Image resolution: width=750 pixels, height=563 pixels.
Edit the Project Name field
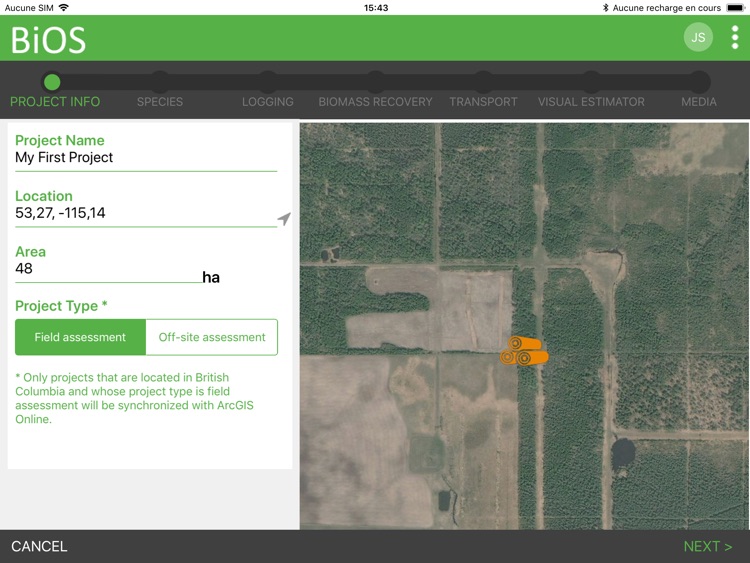146,157
